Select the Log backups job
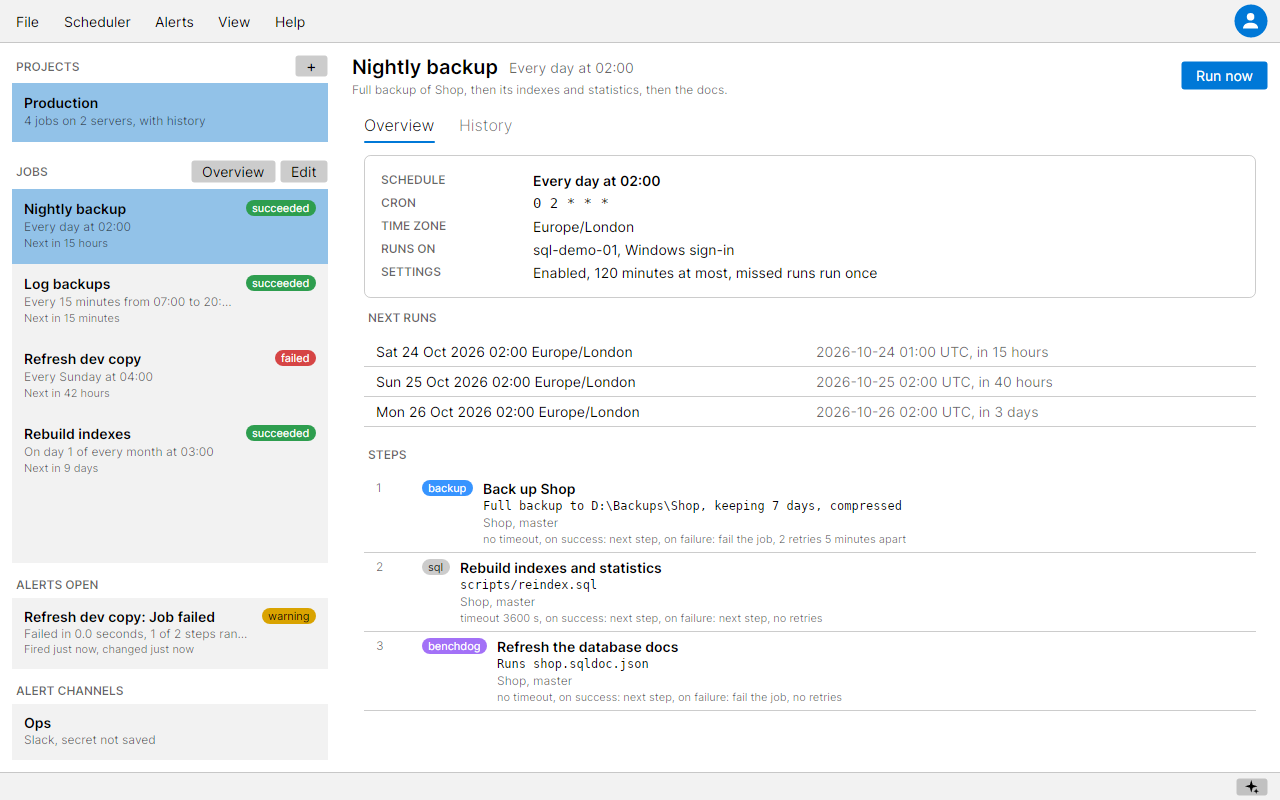Screen dimensions: 1280x800 coord(170,301)
